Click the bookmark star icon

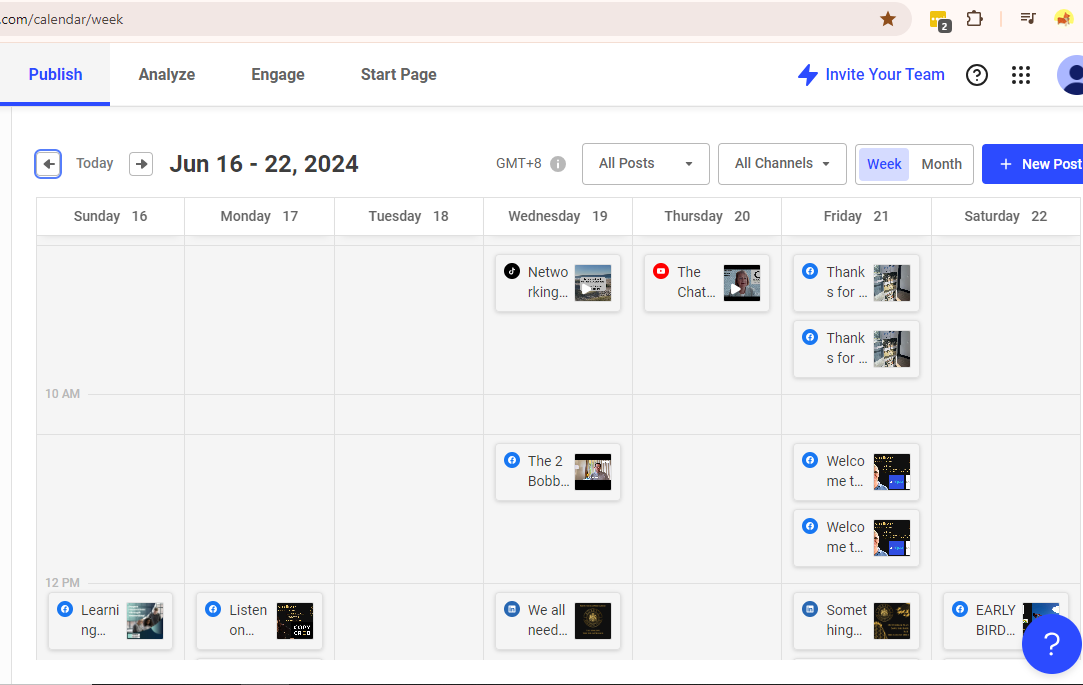click(x=887, y=19)
